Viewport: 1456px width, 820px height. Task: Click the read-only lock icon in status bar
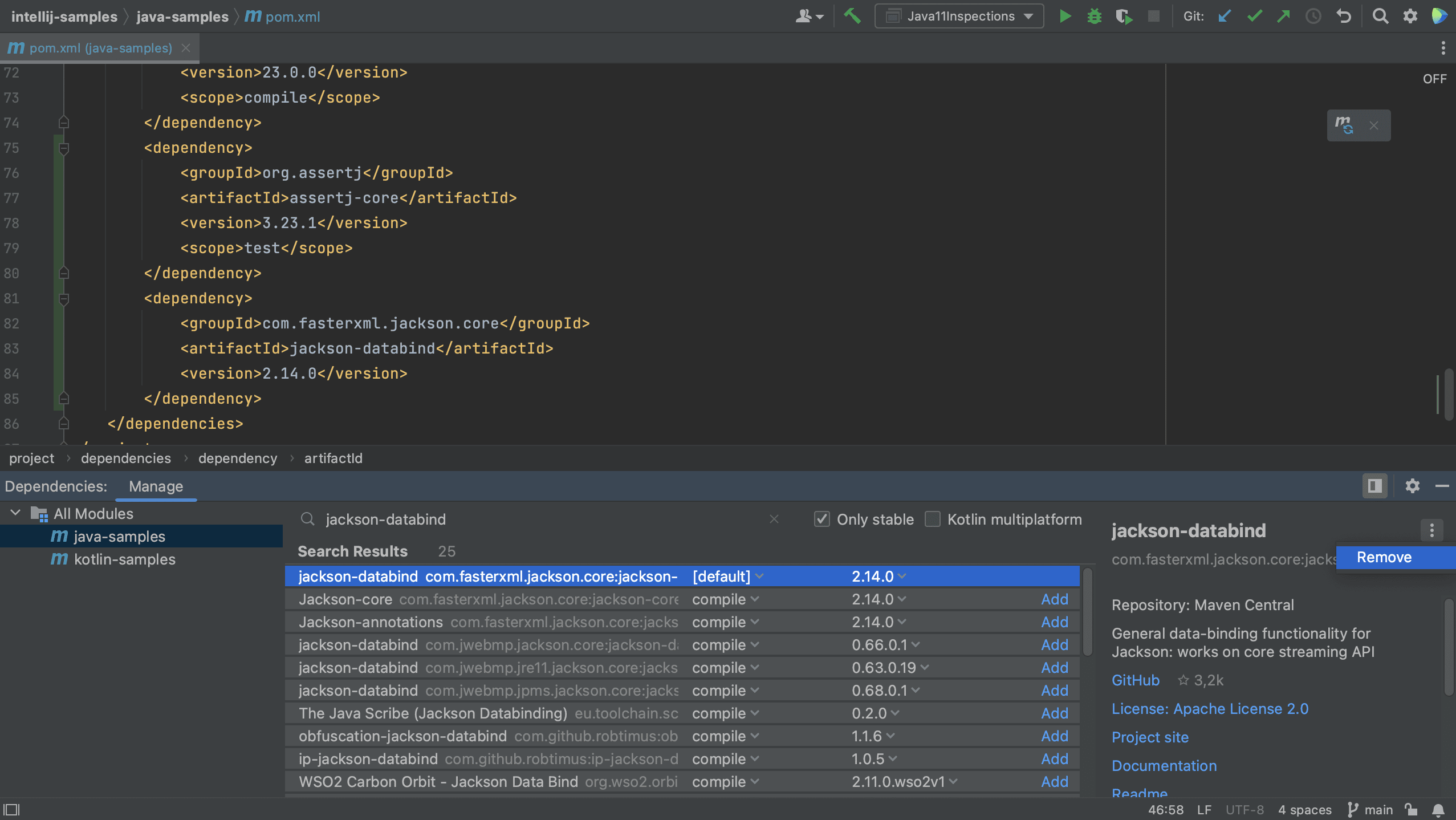click(x=1412, y=810)
